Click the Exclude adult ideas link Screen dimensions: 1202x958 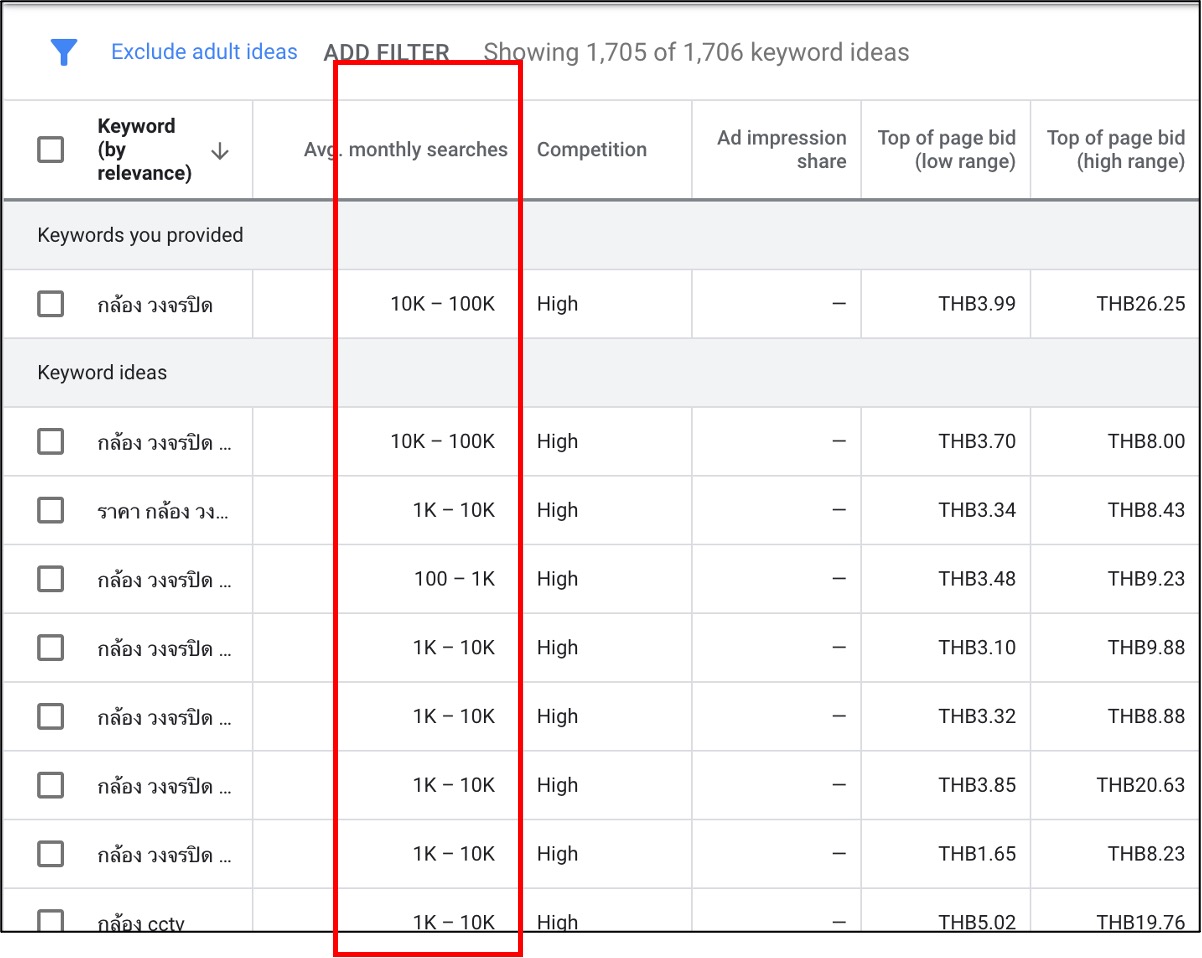pyautogui.click(x=204, y=52)
